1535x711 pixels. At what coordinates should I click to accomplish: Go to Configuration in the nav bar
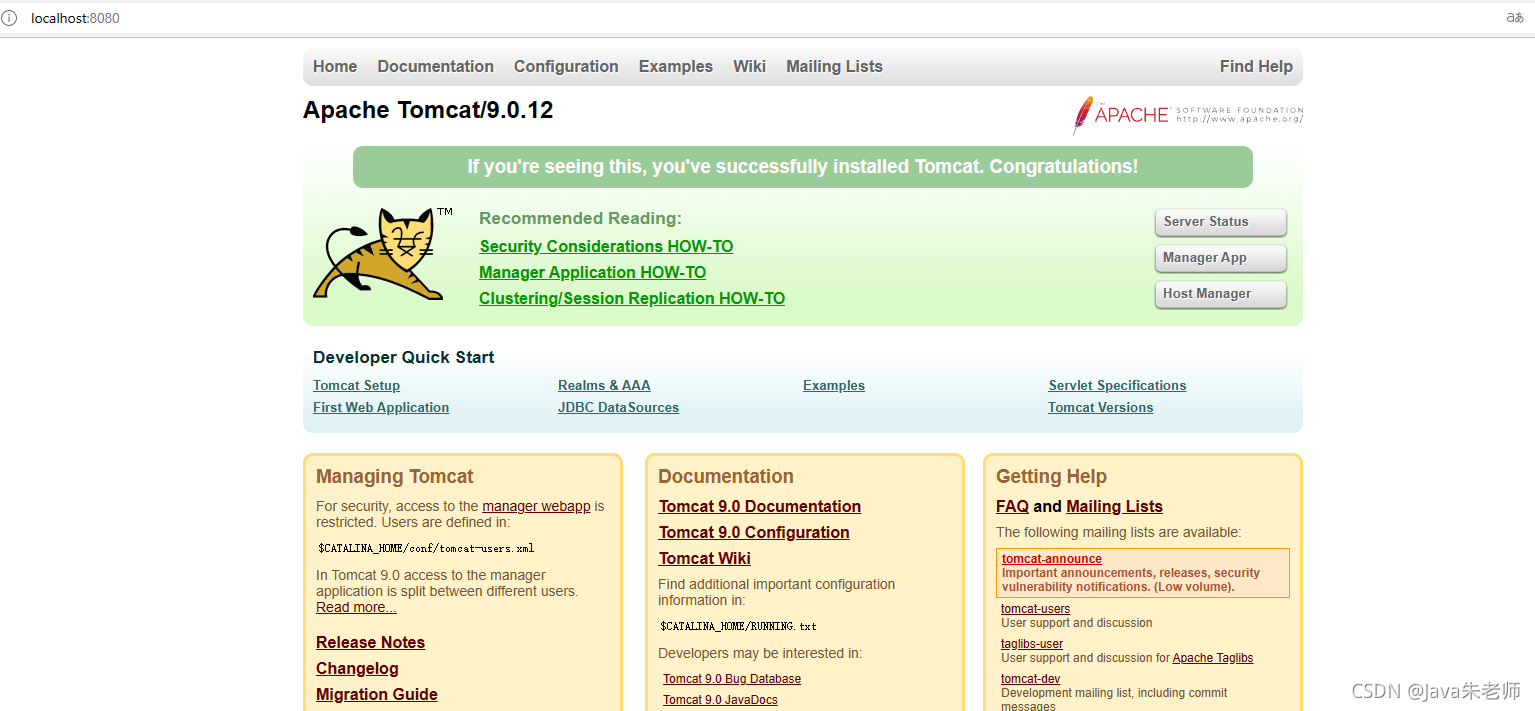(566, 66)
